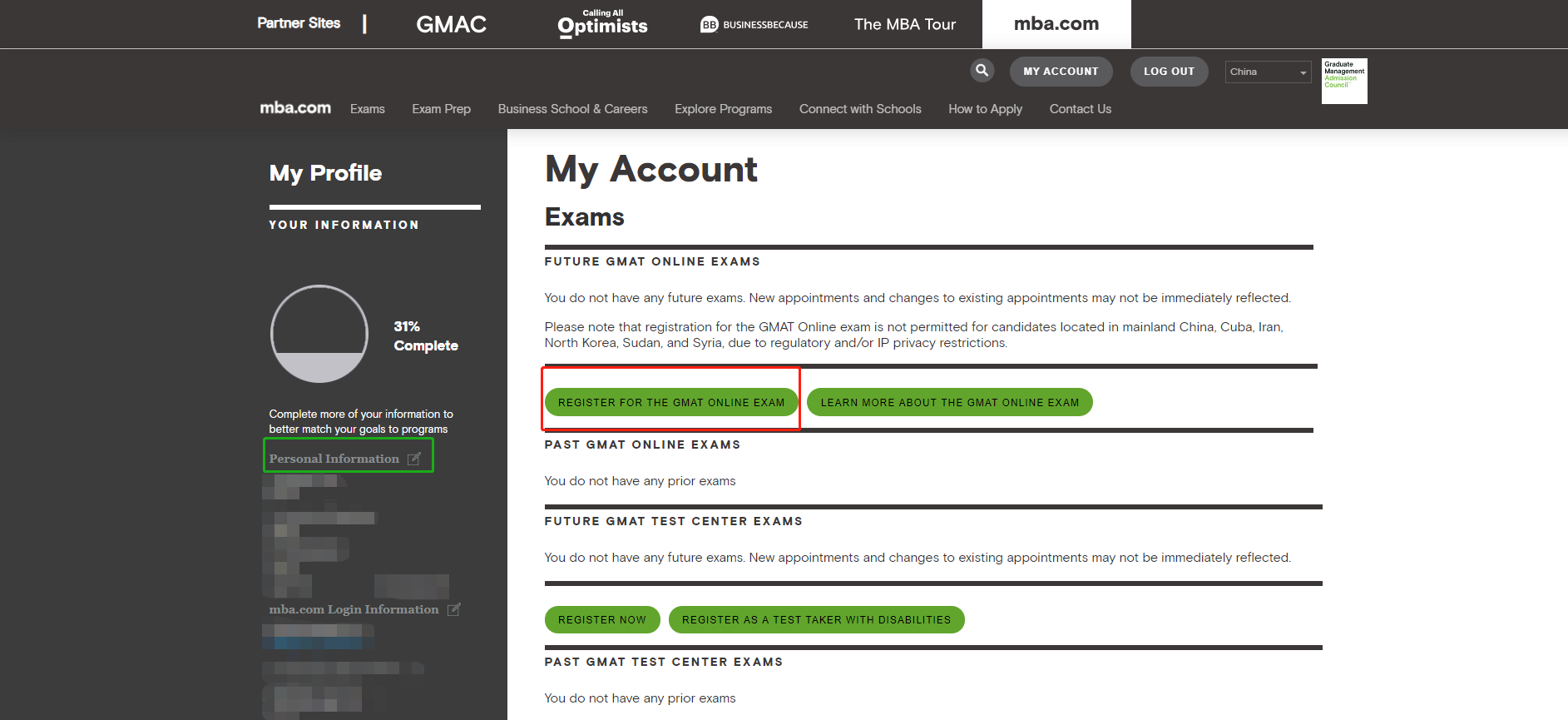
Task: Edit Personal Information pencil icon
Action: pyautogui.click(x=414, y=459)
